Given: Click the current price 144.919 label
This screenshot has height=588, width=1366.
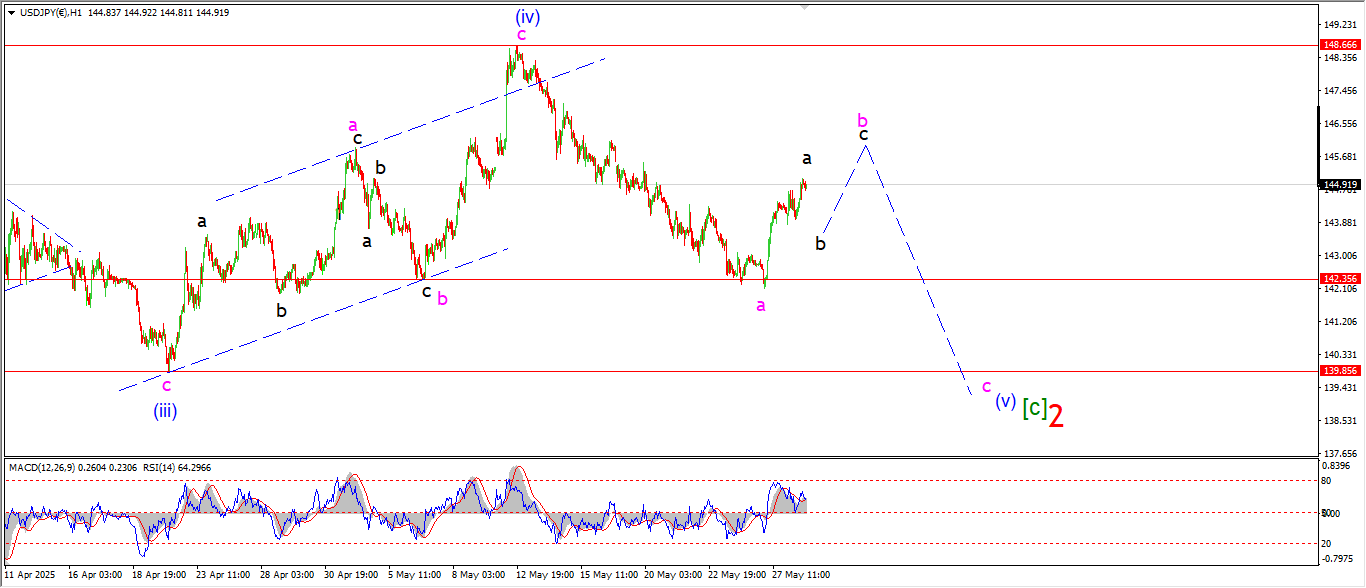Looking at the screenshot, I should tap(1339, 185).
